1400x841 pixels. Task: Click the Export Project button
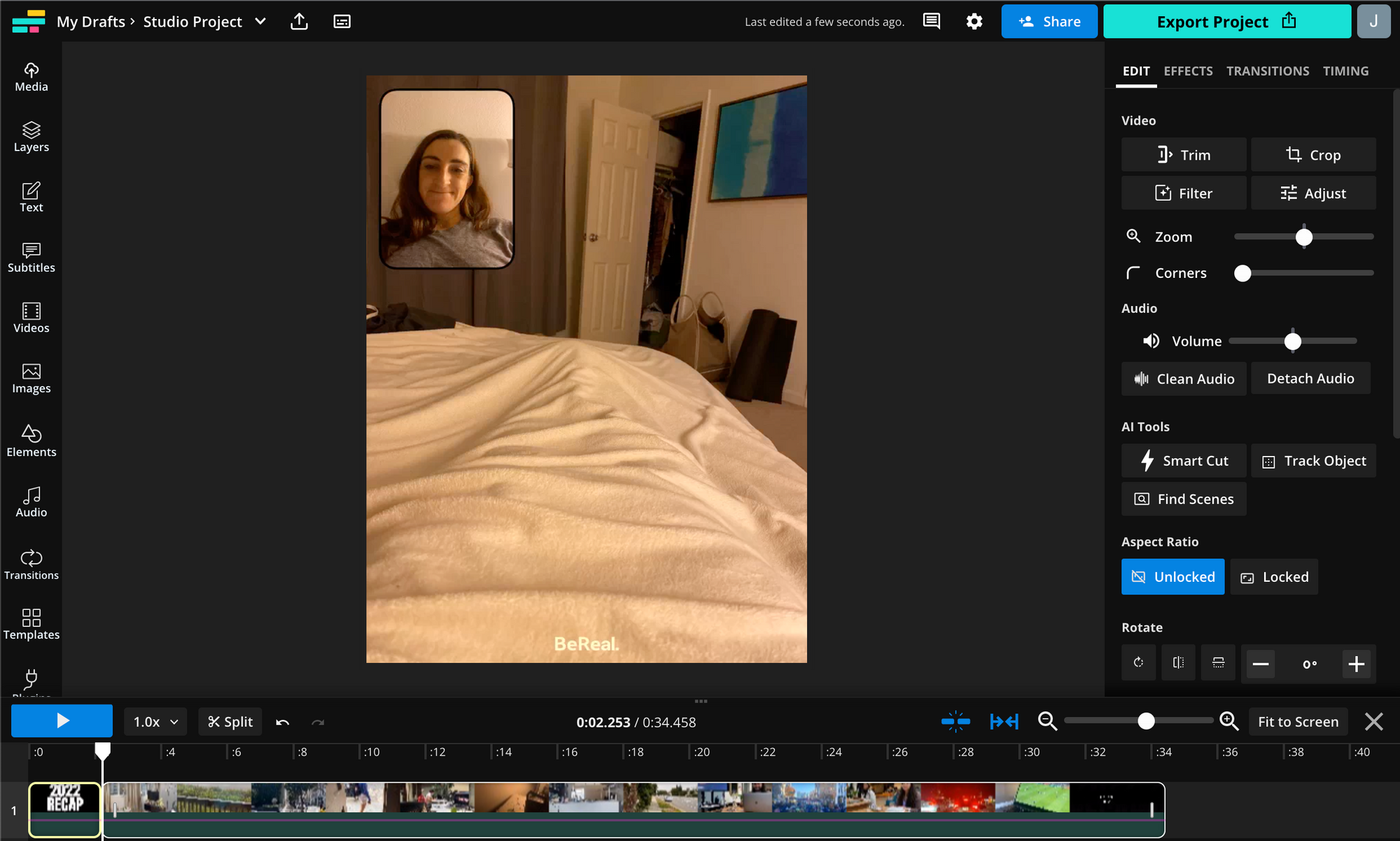pyautogui.click(x=1226, y=21)
